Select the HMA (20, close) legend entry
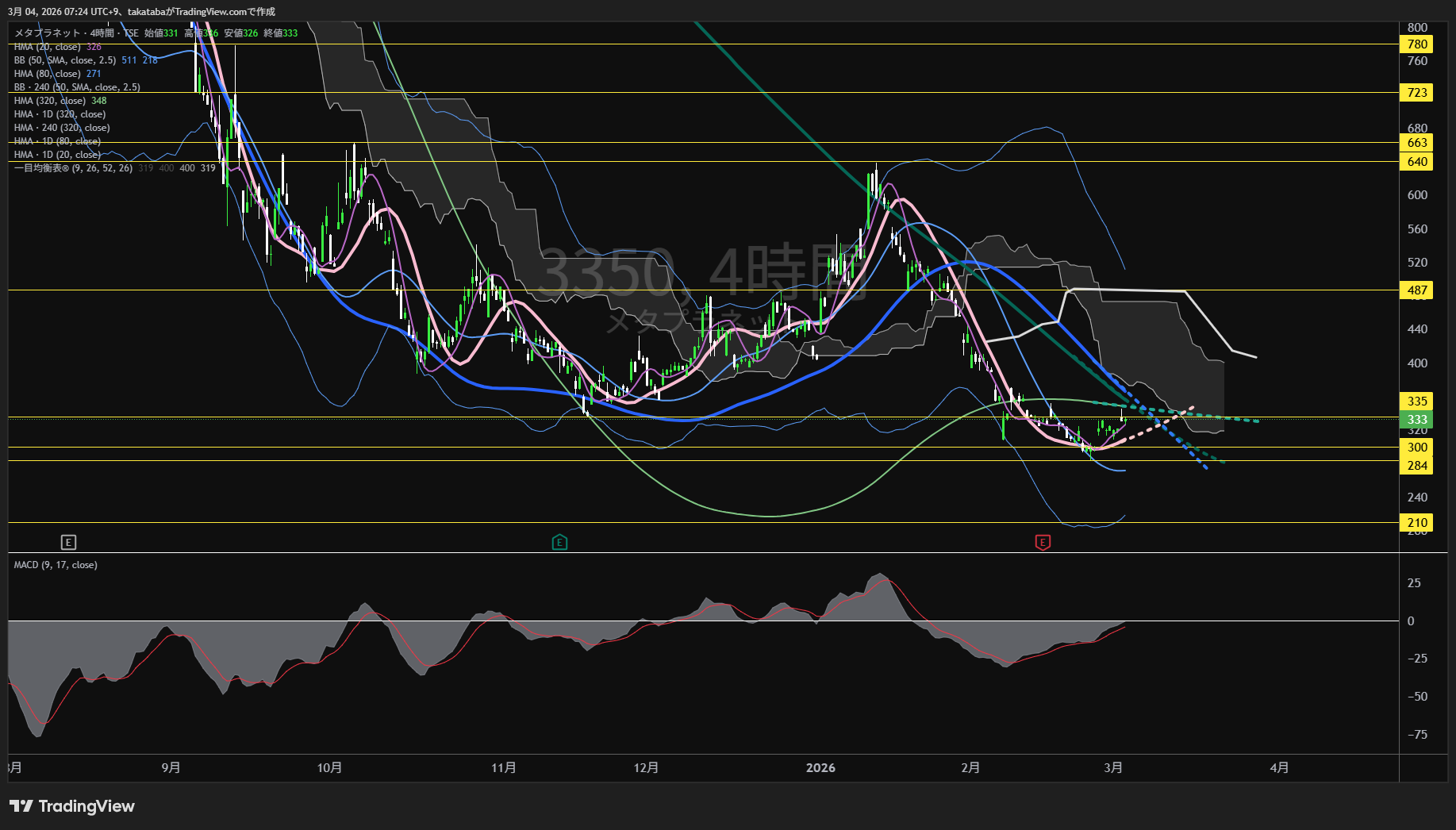 (x=47, y=47)
